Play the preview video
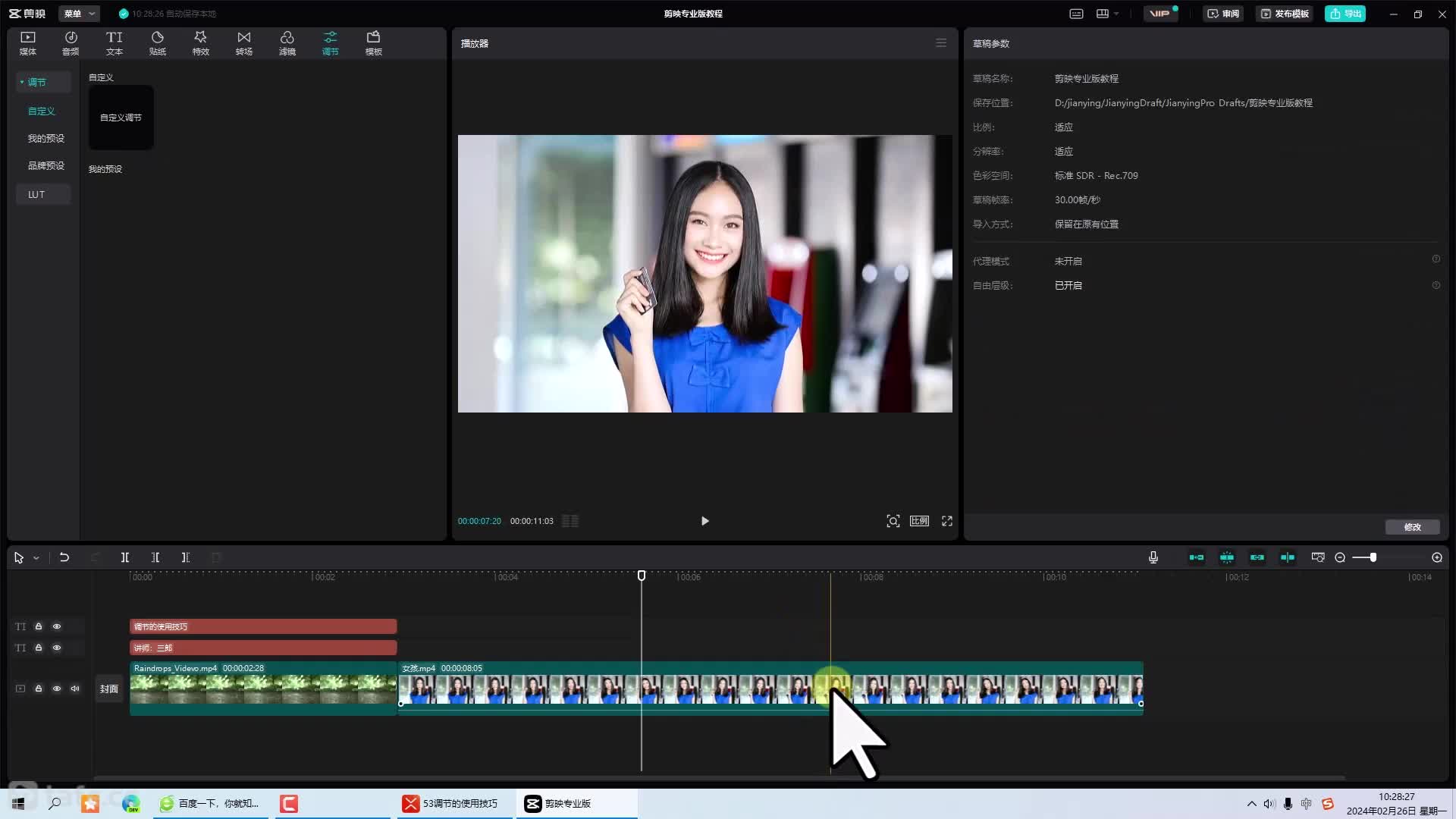 click(x=704, y=521)
